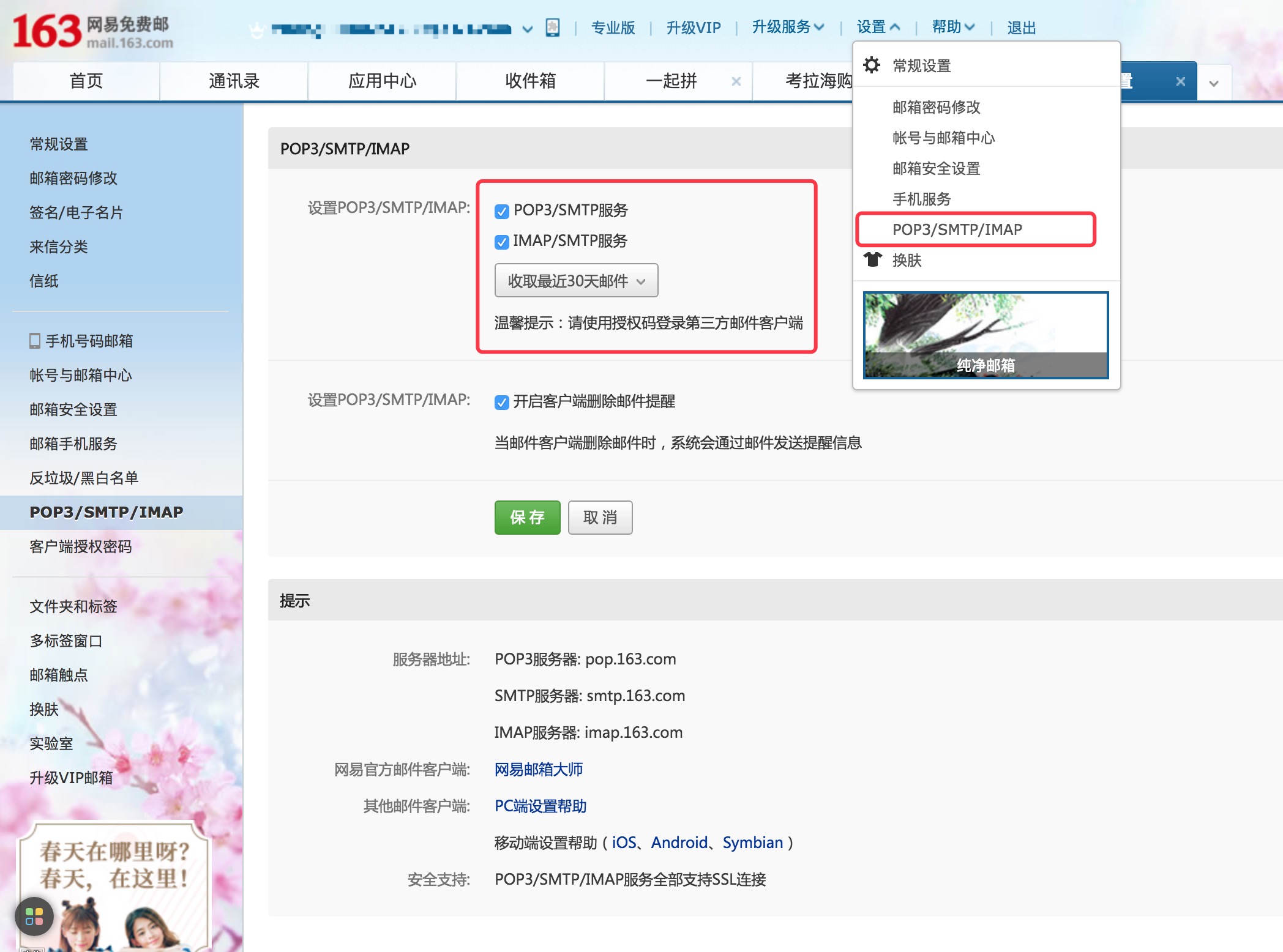Viewport: 1283px width, 952px height.
Task: Open the 收取最近30天邮件 dropdown
Action: (576, 280)
